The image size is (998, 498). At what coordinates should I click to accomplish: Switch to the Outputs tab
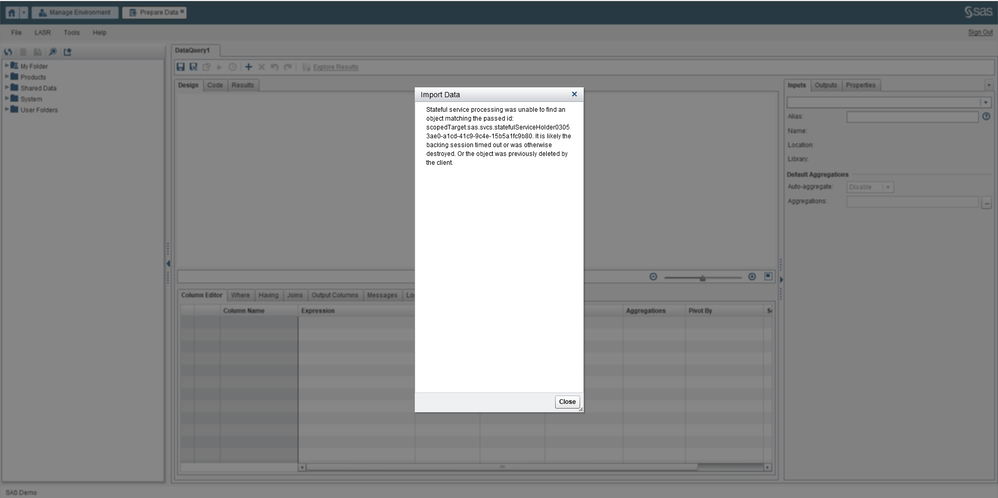pyautogui.click(x=826, y=85)
